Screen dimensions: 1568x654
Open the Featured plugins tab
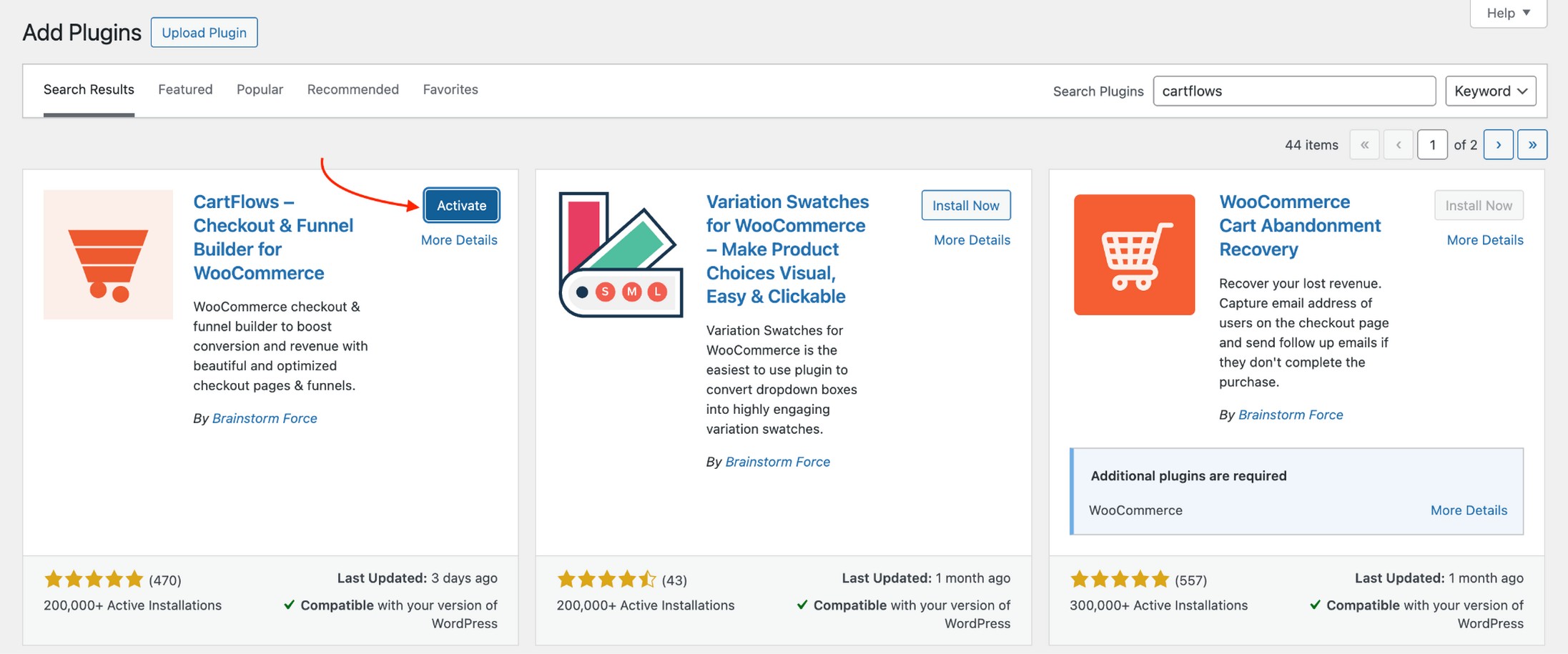tap(185, 89)
